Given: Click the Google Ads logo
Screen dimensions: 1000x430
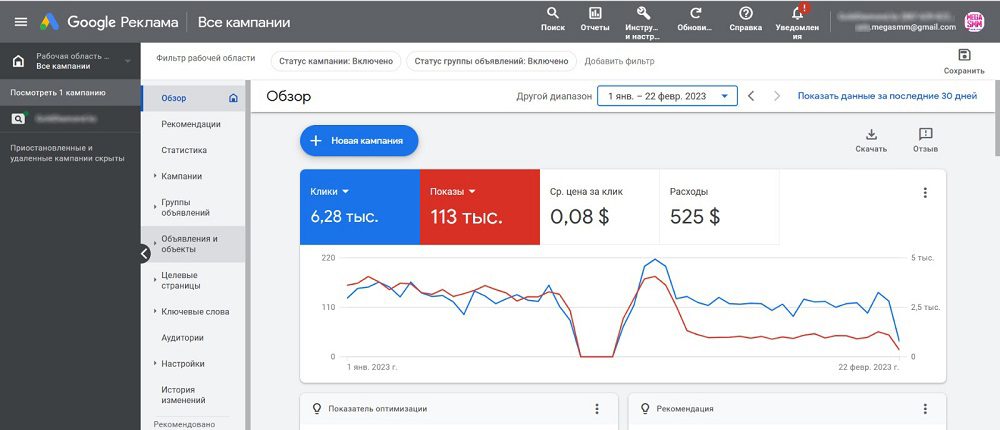Looking at the screenshot, I should coord(50,22).
